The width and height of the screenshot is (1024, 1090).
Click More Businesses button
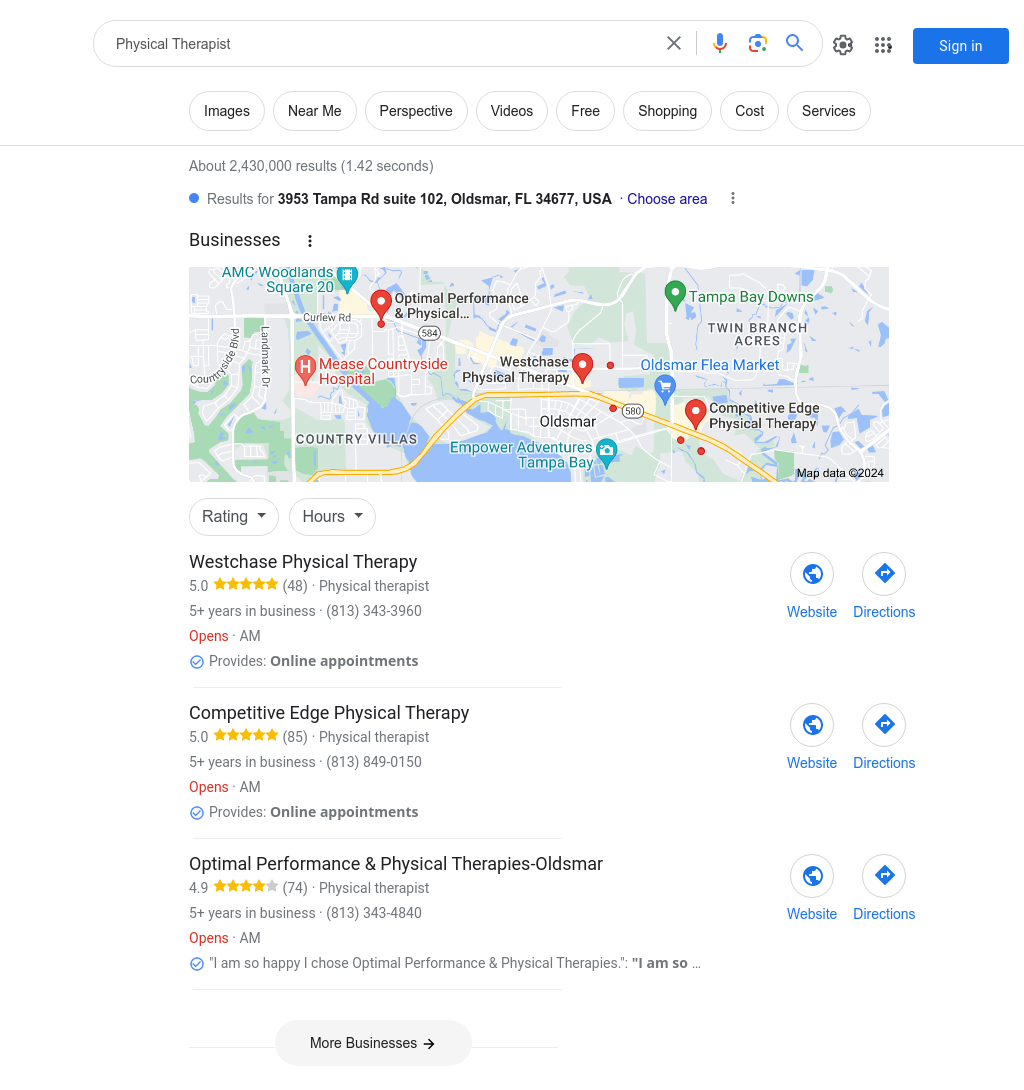373,1043
